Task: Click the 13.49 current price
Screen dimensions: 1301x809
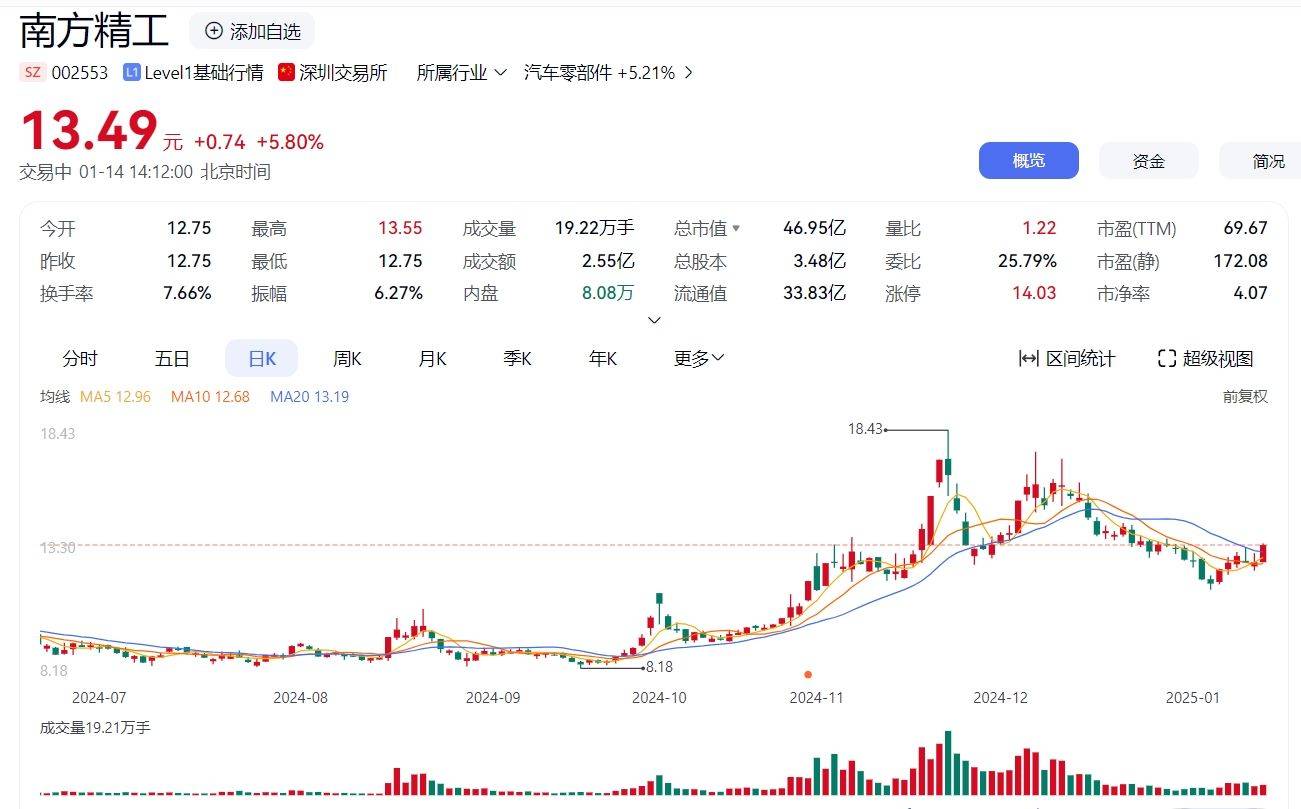Action: pyautogui.click(x=89, y=130)
